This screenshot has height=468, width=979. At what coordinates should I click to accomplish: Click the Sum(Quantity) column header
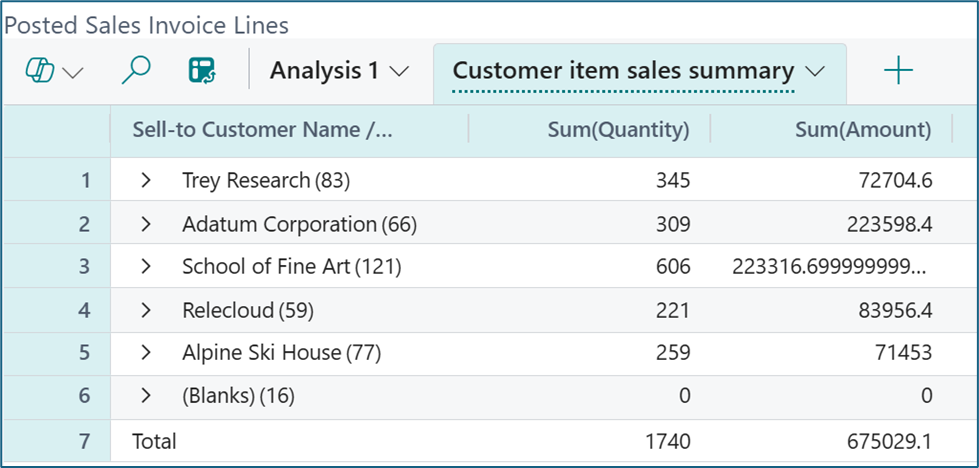point(618,129)
